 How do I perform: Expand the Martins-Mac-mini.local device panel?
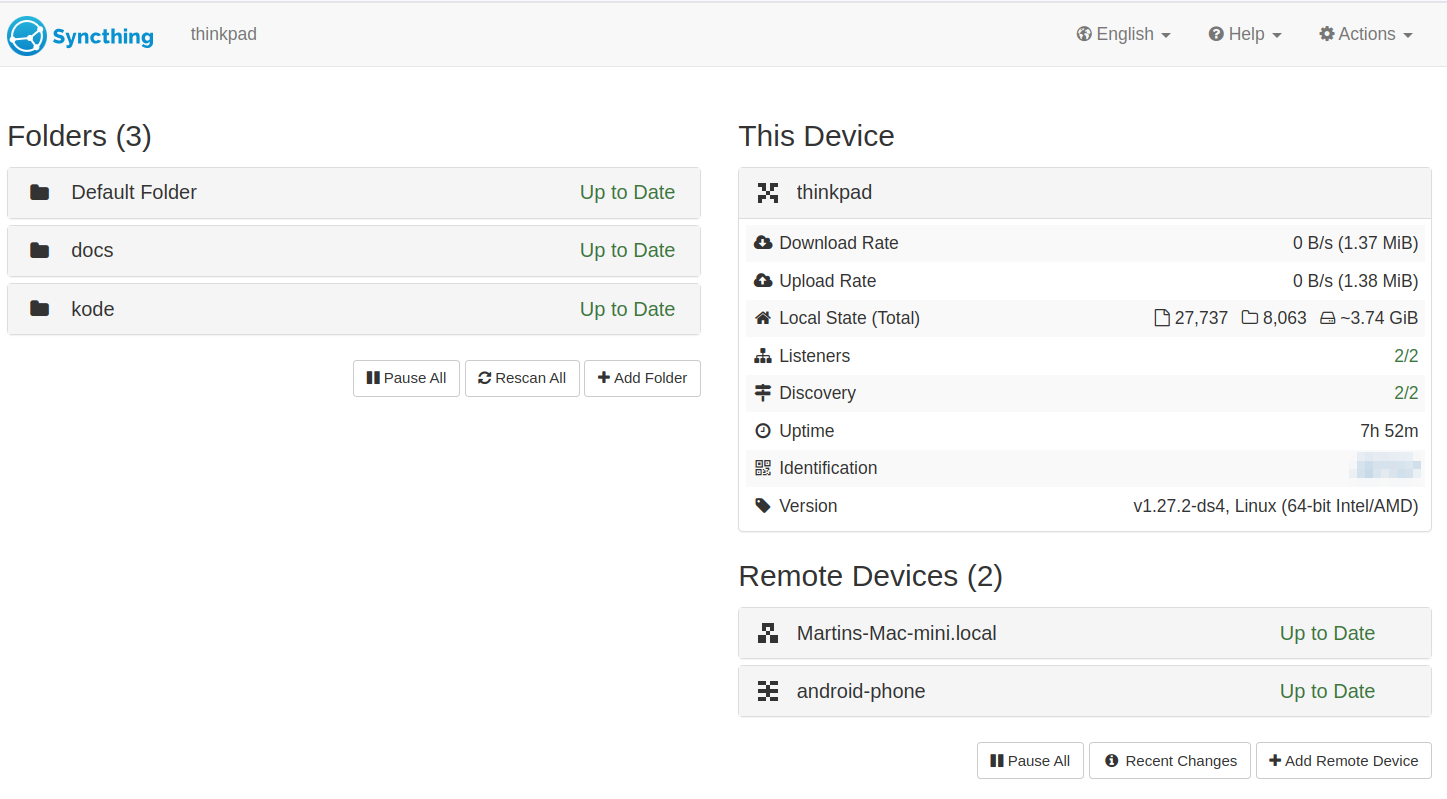point(1085,633)
